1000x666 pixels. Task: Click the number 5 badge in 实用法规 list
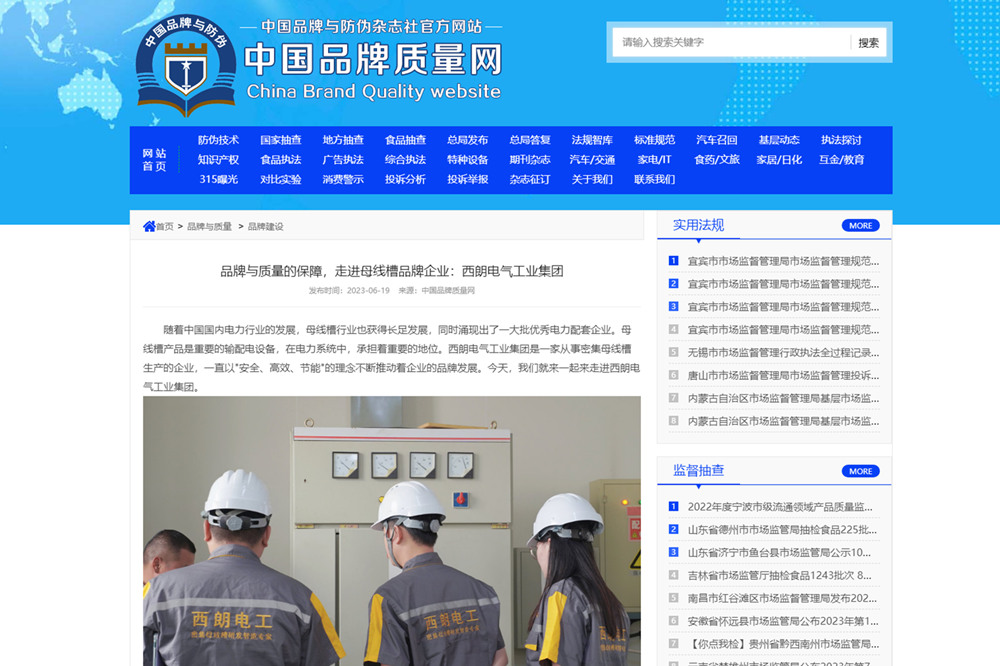pyautogui.click(x=673, y=352)
